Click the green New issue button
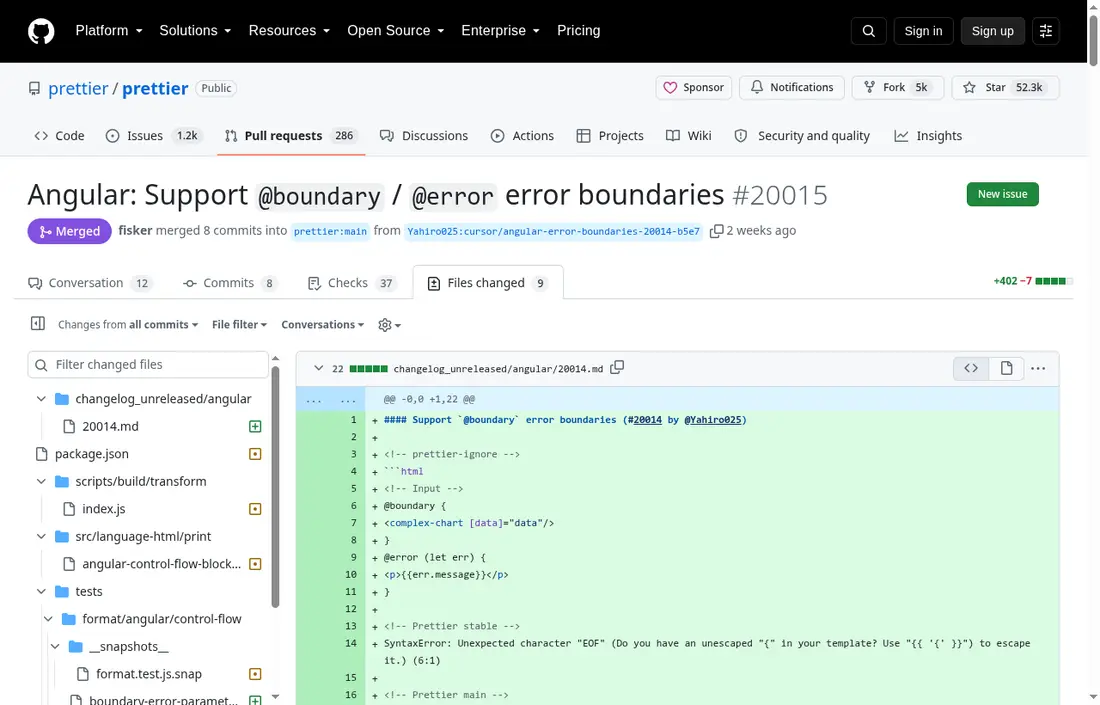 click(x=1002, y=194)
